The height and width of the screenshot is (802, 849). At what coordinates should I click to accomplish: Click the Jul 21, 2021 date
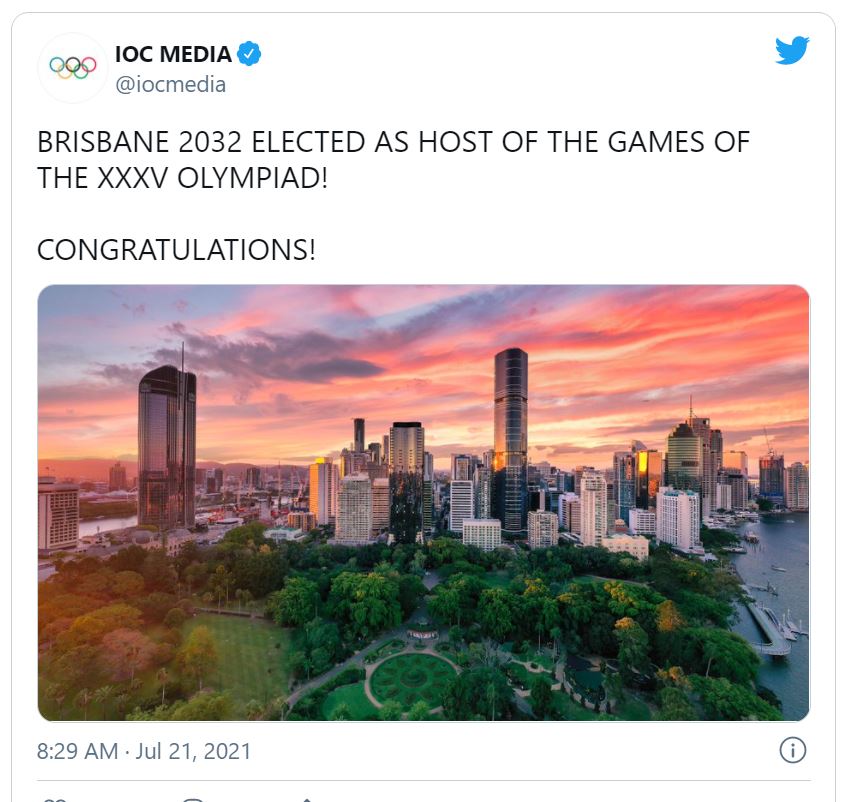[193, 752]
